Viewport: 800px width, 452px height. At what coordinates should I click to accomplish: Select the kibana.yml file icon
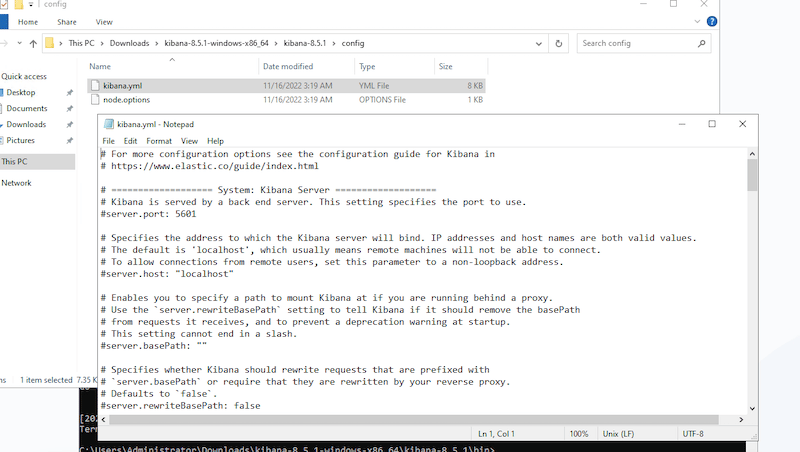[95, 86]
